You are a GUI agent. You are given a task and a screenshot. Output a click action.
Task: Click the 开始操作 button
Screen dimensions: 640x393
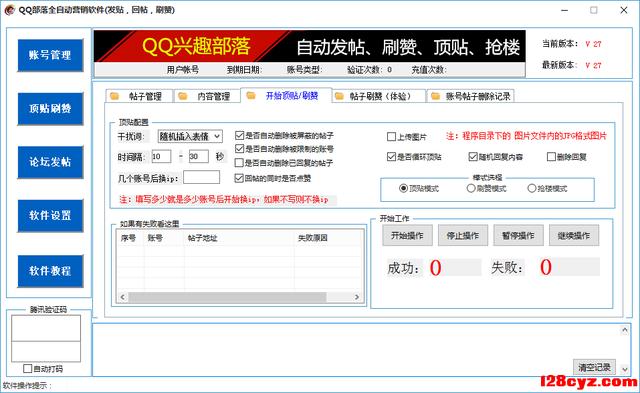click(x=407, y=235)
